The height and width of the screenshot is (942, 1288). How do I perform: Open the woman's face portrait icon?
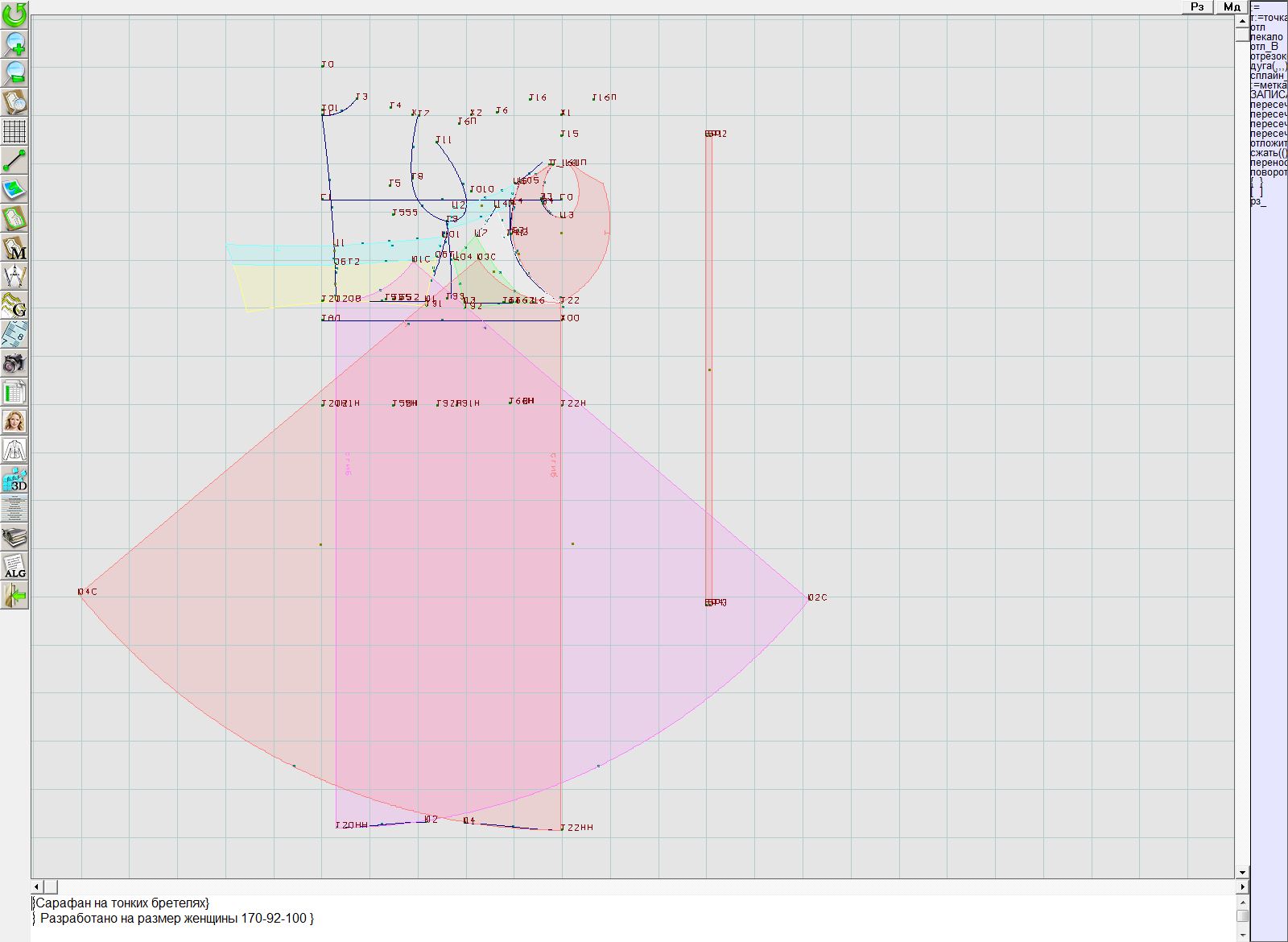pyautogui.click(x=14, y=421)
